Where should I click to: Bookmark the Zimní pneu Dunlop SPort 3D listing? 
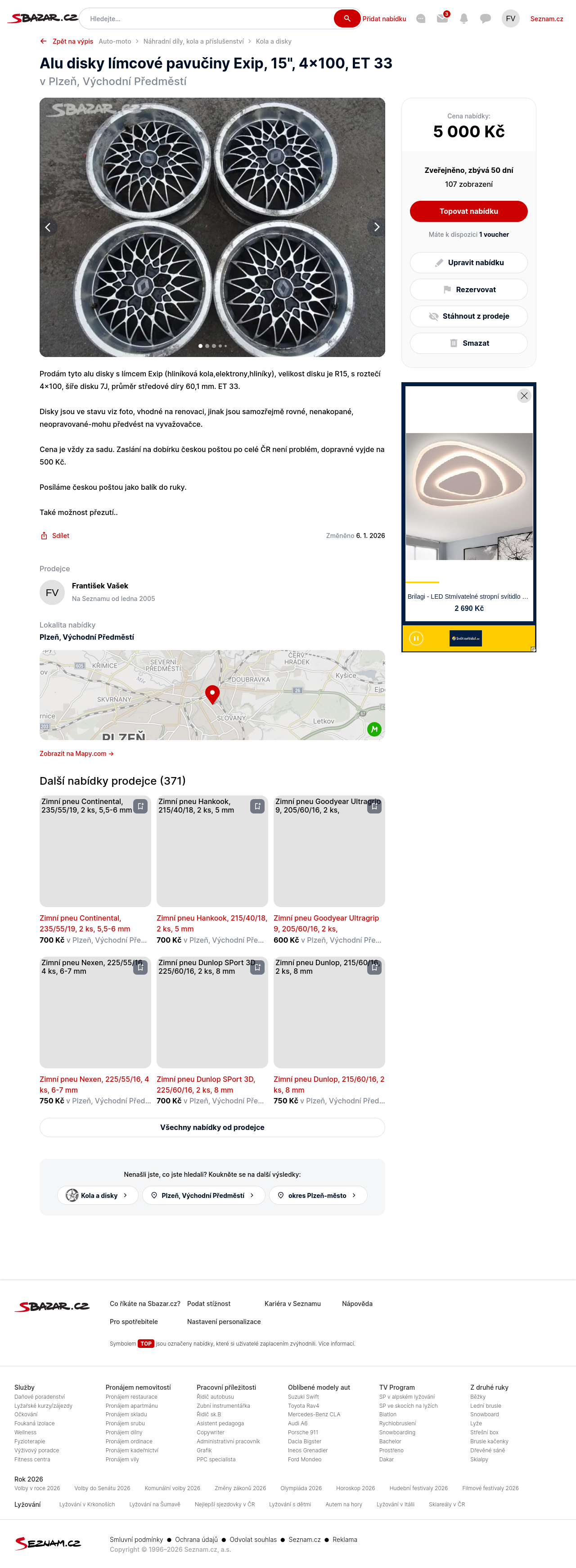(x=257, y=967)
